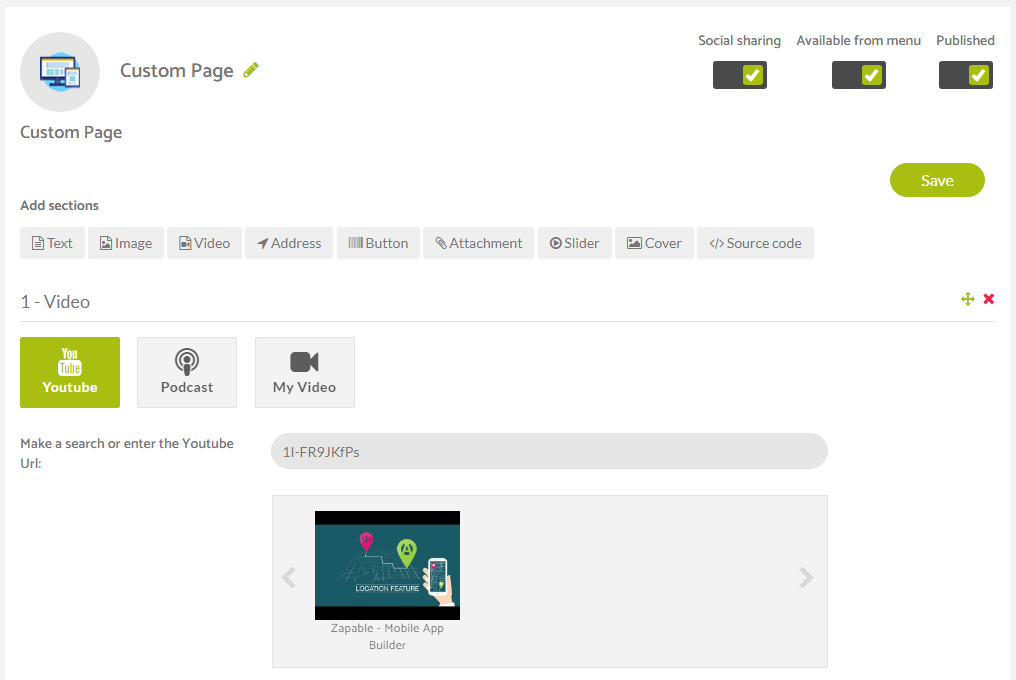The image size is (1016, 680).
Task: Toggle the Available from menu switch
Action: pyautogui.click(x=859, y=75)
